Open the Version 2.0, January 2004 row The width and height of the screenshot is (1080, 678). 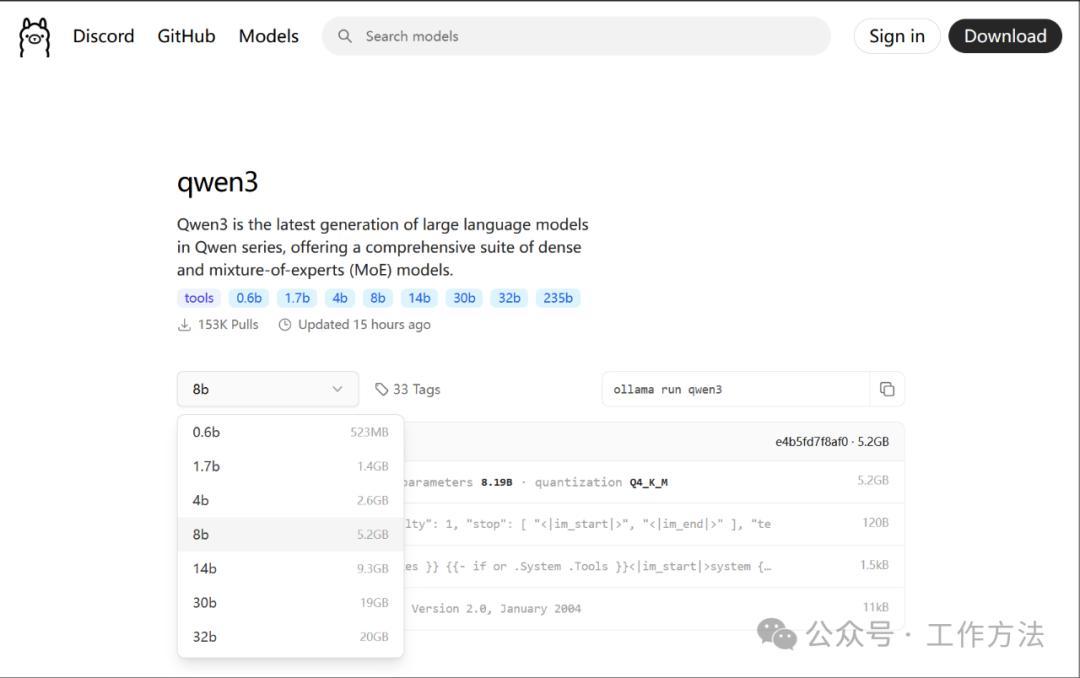pos(654,608)
